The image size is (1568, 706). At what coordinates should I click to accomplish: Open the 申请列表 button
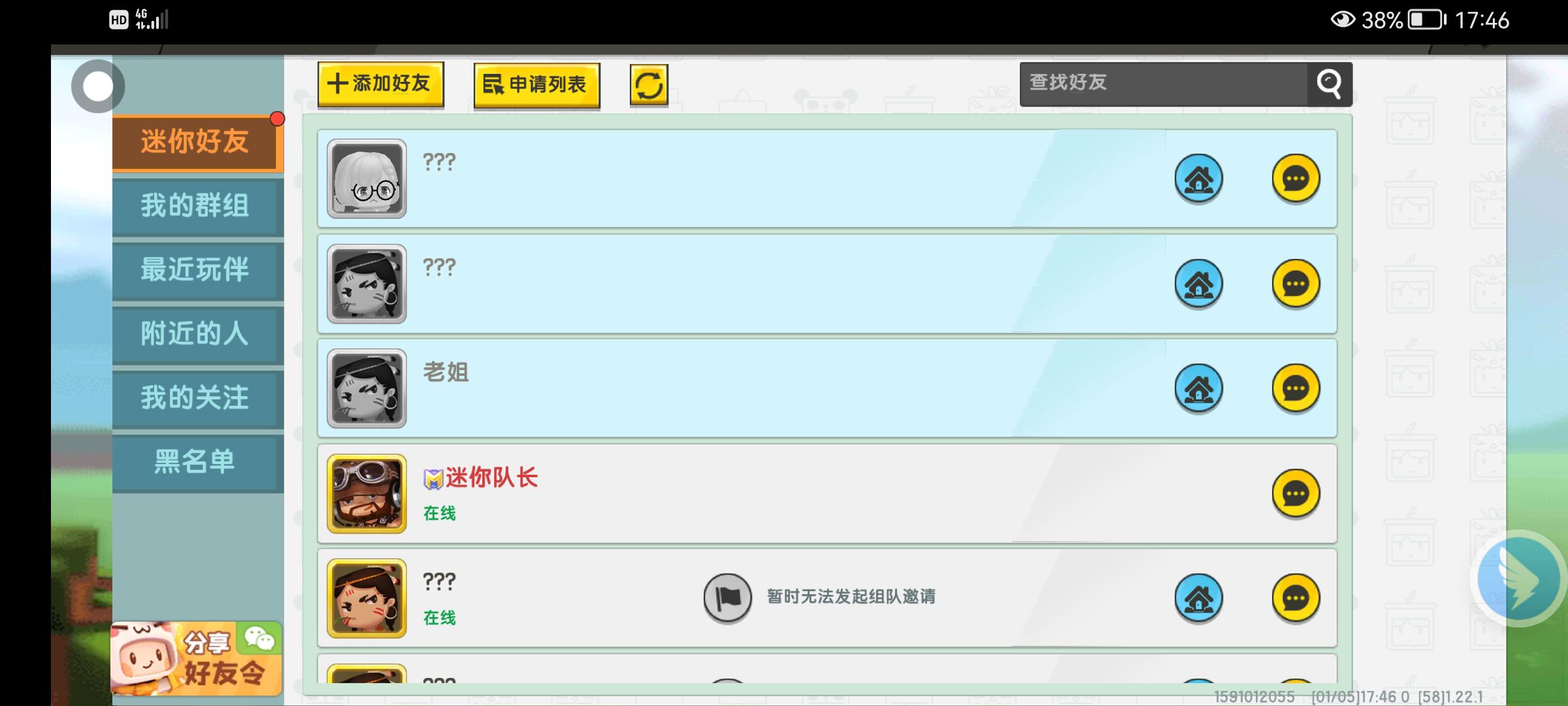coord(536,85)
